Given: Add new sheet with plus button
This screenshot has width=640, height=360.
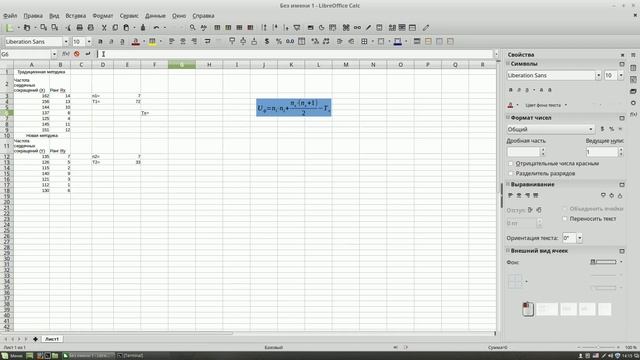Looking at the screenshot, I should click(36, 339).
